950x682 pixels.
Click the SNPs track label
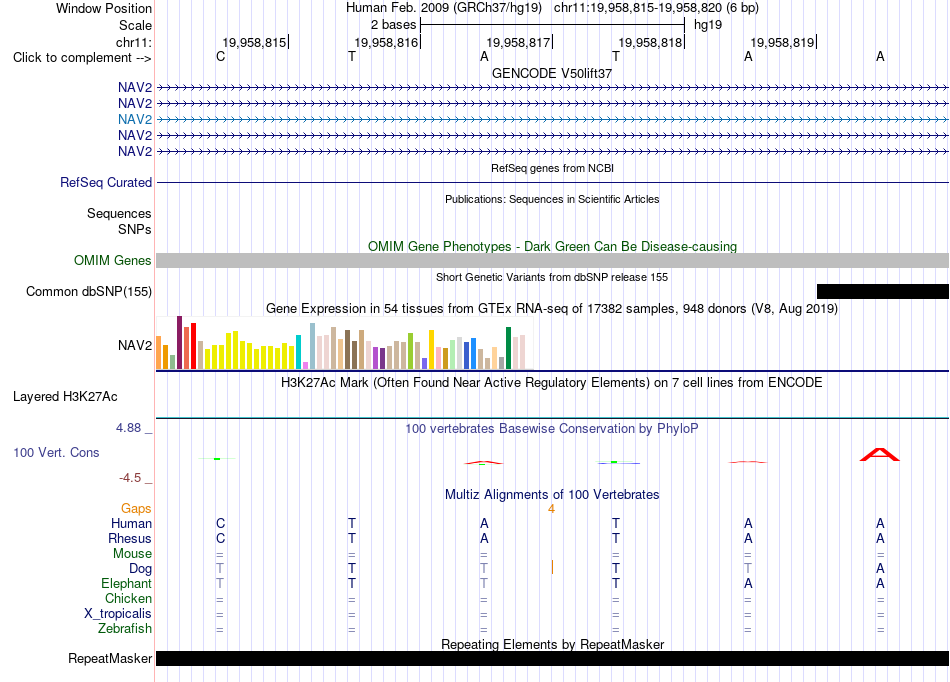[135, 230]
